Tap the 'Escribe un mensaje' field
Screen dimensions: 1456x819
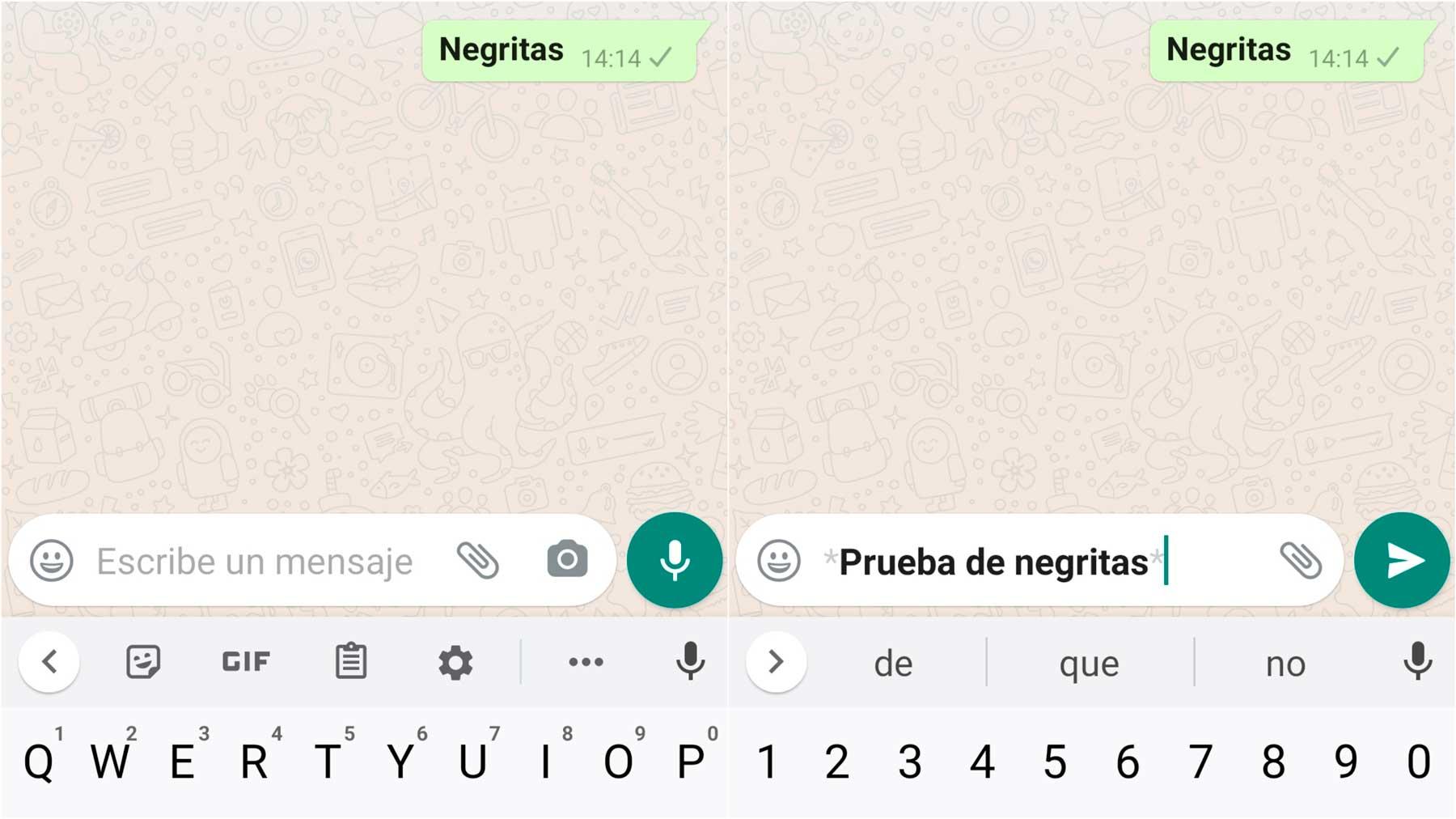(255, 561)
